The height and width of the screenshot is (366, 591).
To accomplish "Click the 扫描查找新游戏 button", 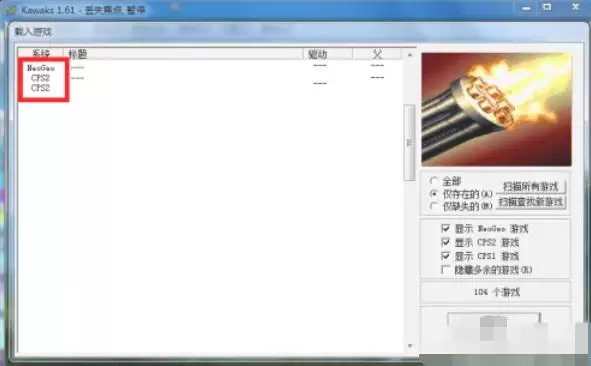I will point(531,202).
